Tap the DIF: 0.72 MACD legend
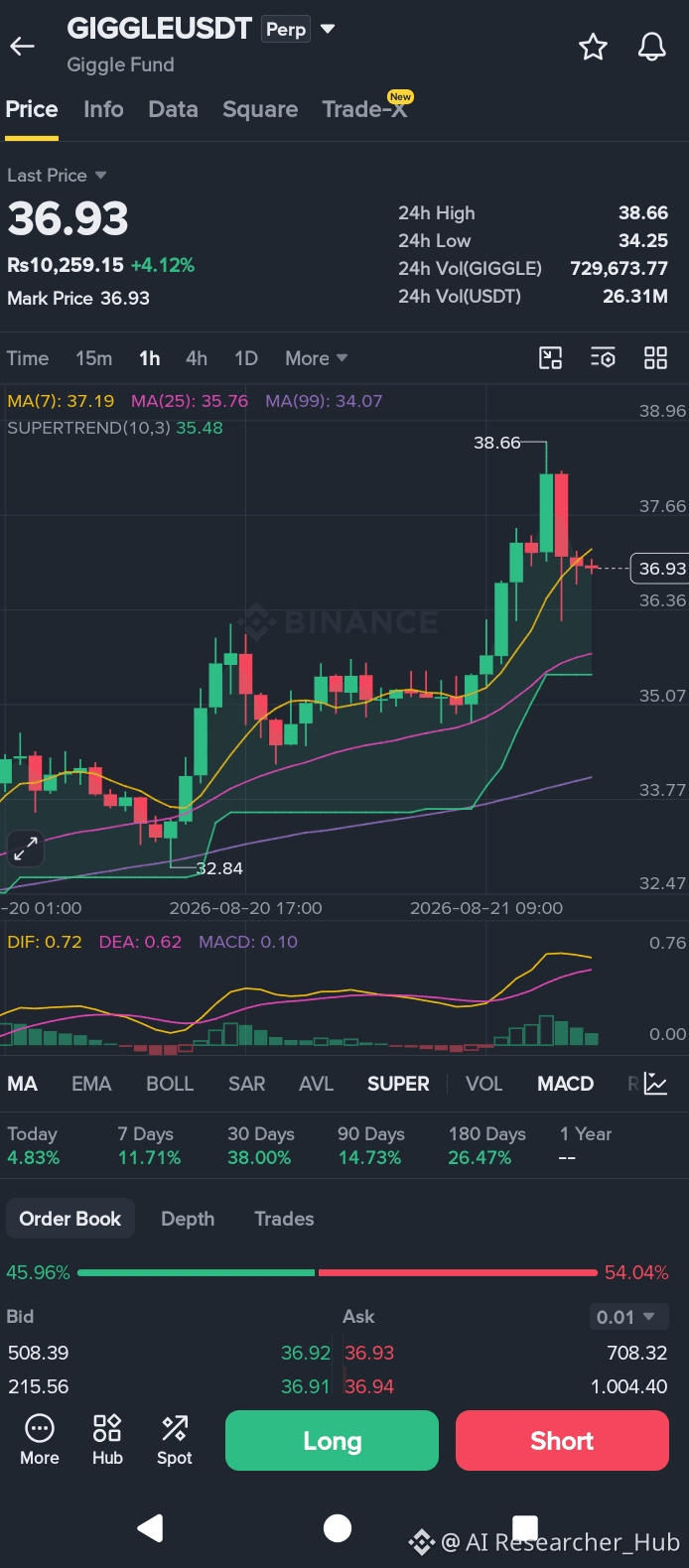Image resolution: width=689 pixels, height=1568 pixels. tap(45, 942)
